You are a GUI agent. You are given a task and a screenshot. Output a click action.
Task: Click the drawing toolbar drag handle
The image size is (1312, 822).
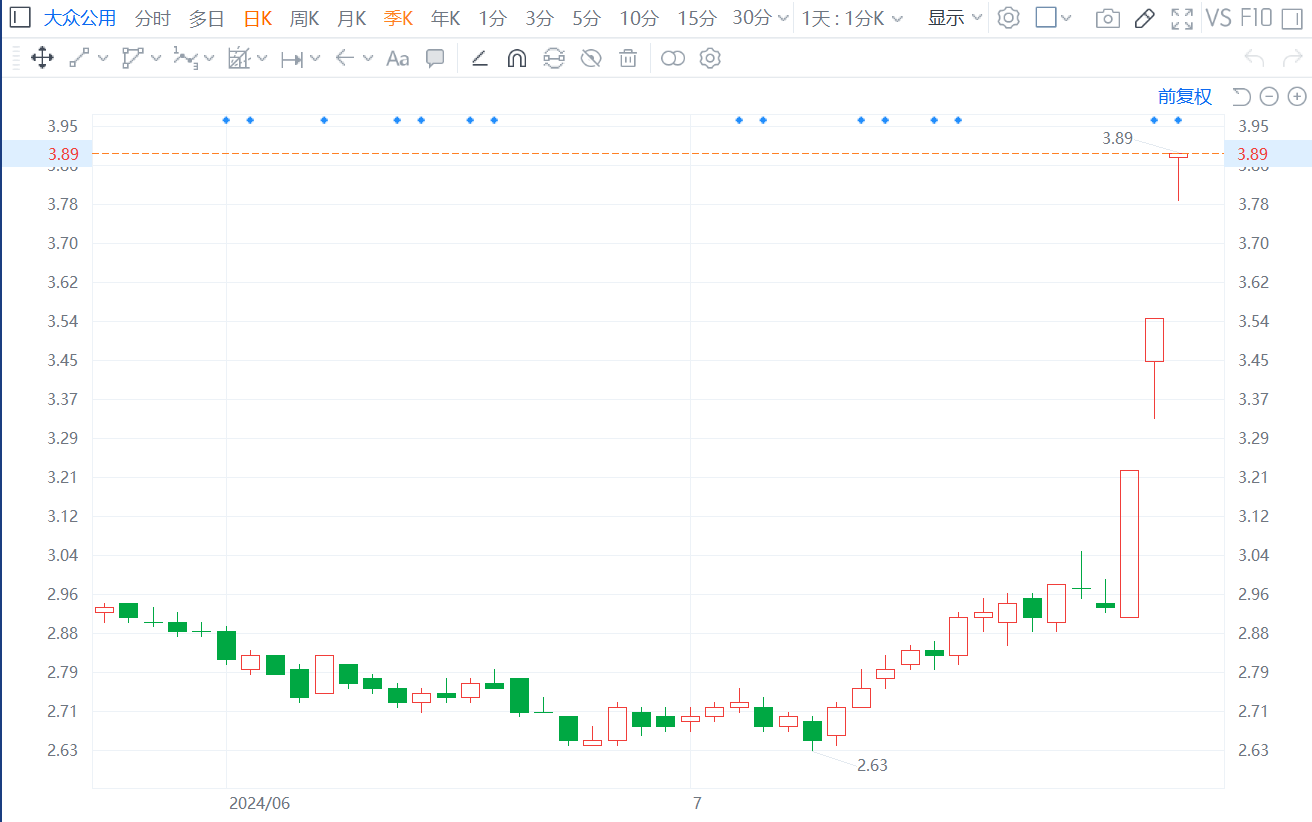[15, 58]
